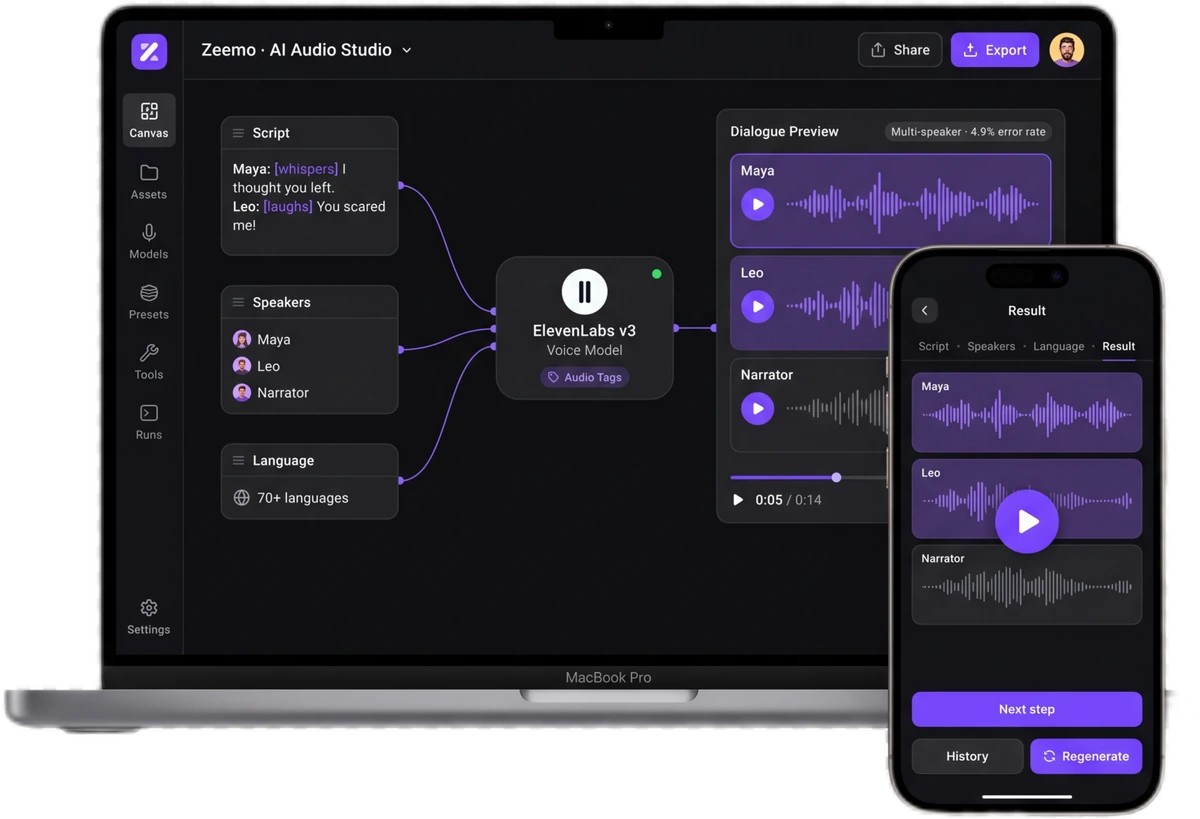Tap the Narrator waveform card on phone
This screenshot has height=819, width=1200.
(x=1027, y=585)
